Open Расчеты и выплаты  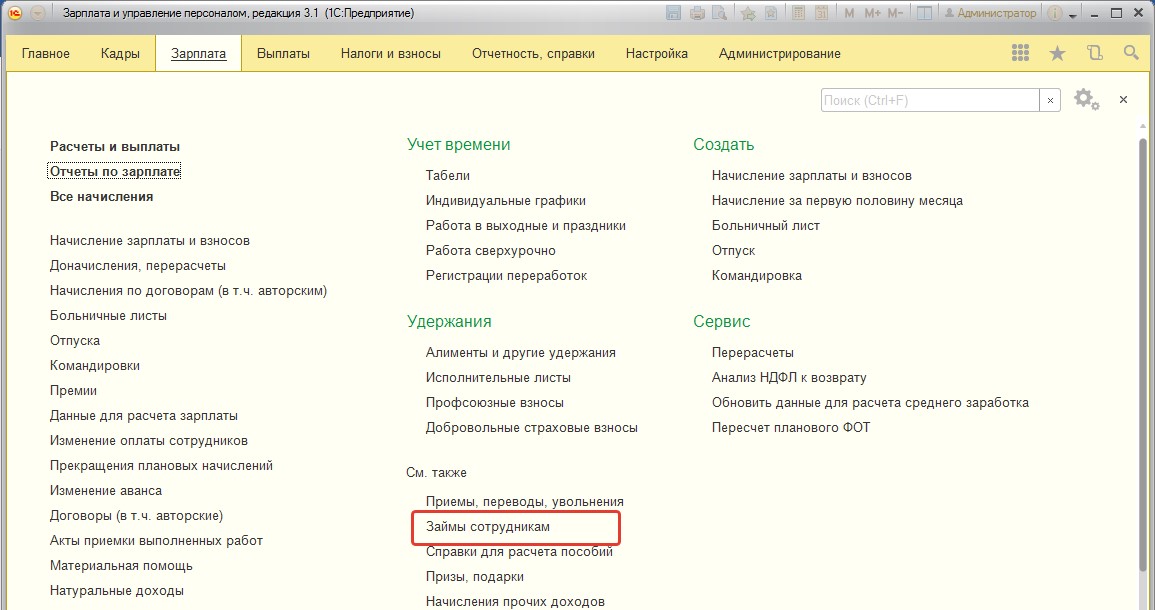coord(115,147)
